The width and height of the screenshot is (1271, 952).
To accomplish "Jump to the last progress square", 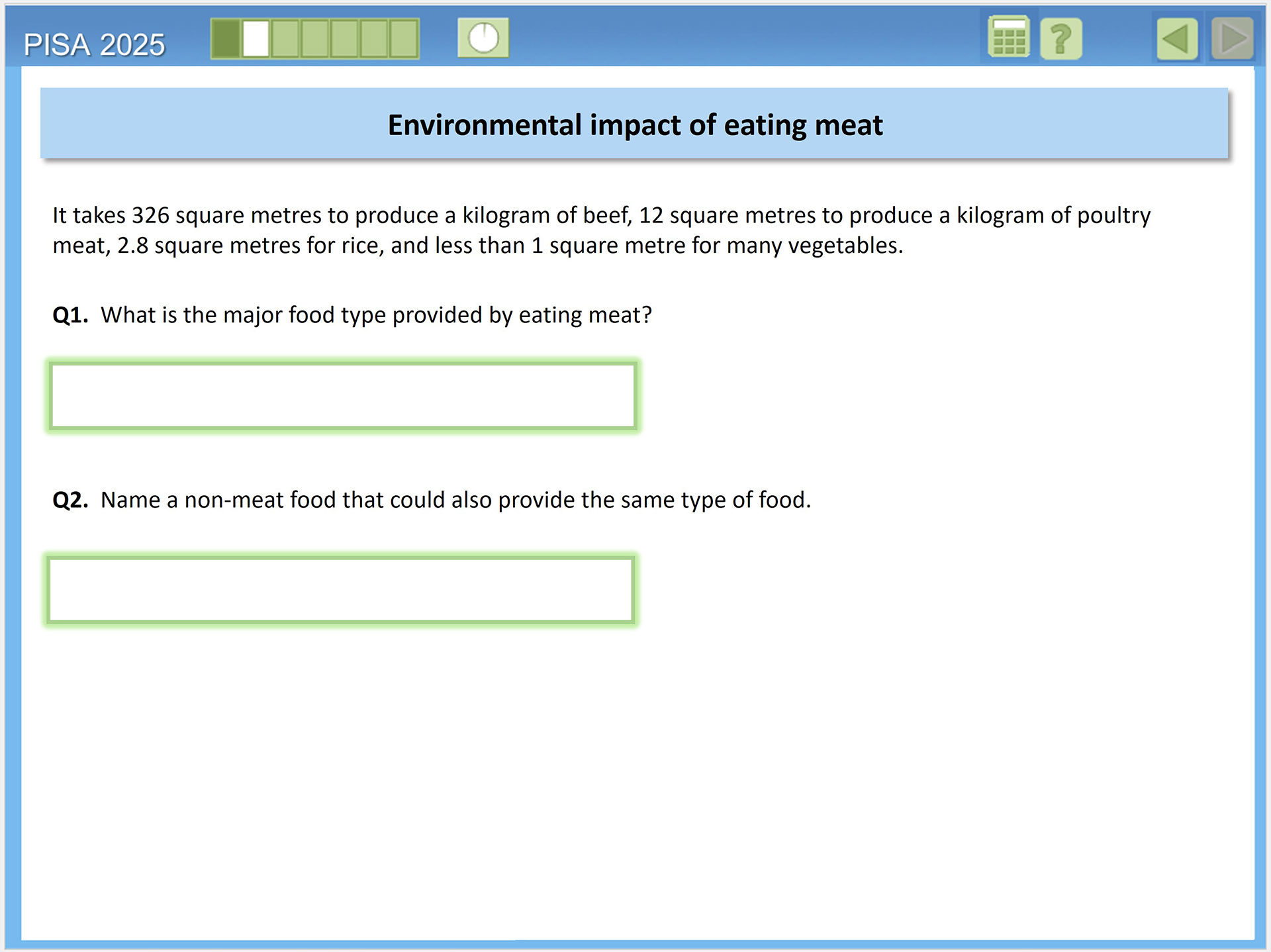I will coord(404,38).
